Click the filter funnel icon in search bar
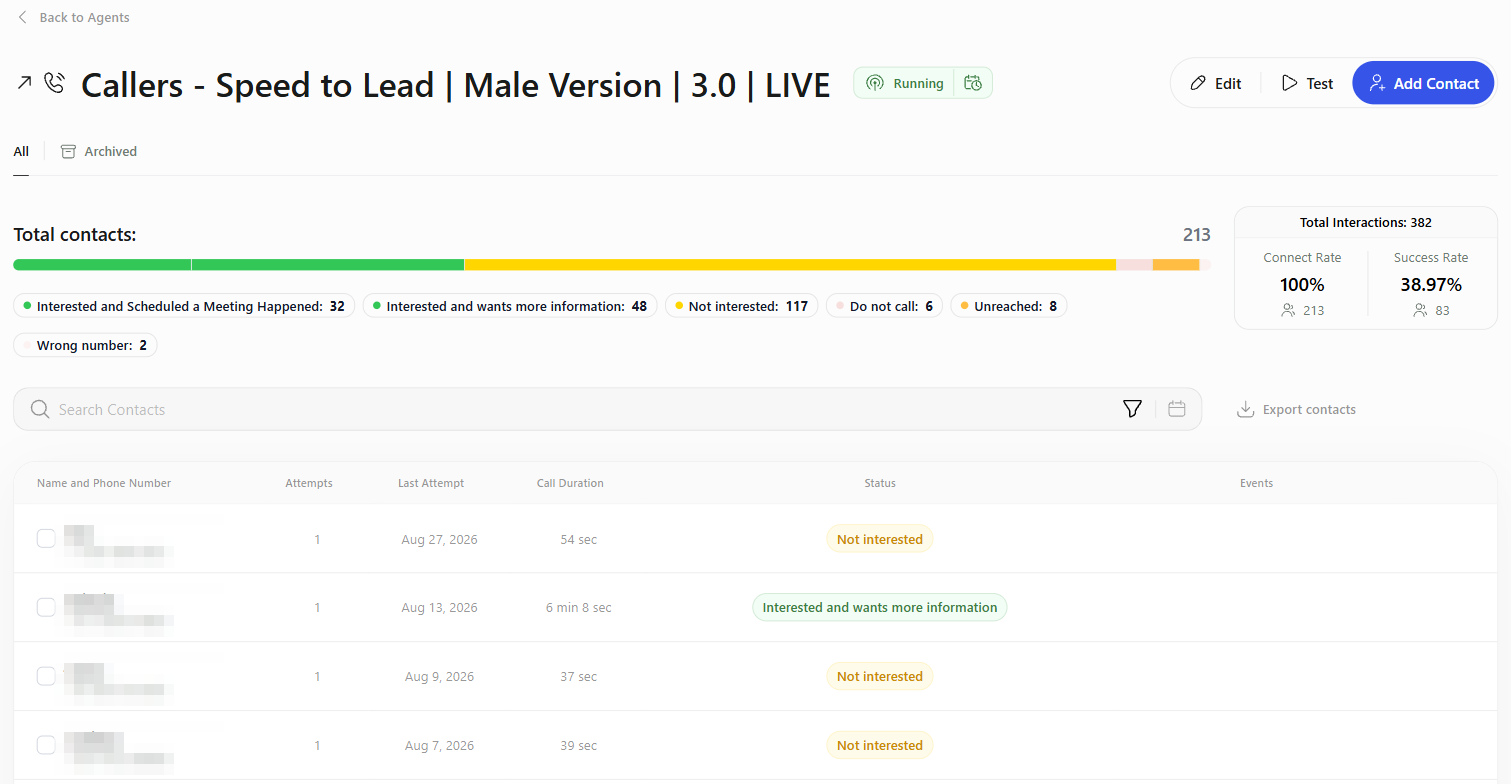1511x784 pixels. pos(1132,409)
